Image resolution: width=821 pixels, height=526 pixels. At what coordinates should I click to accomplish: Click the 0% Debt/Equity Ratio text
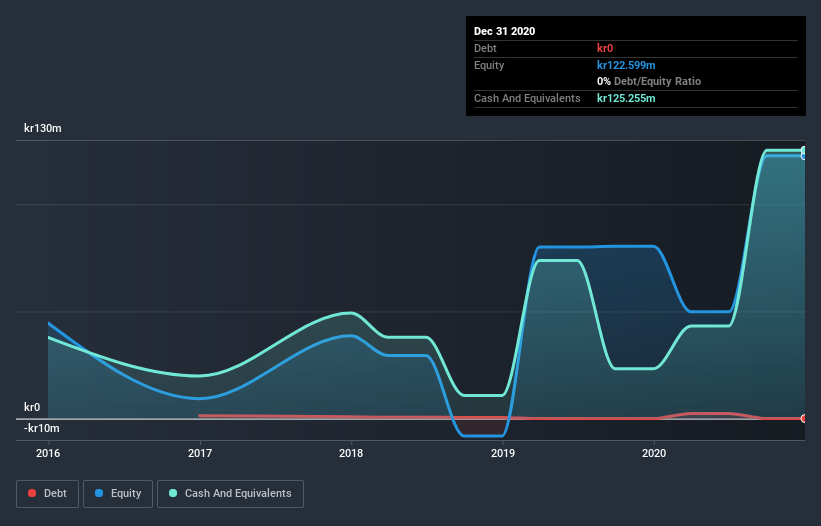pyautogui.click(x=649, y=82)
